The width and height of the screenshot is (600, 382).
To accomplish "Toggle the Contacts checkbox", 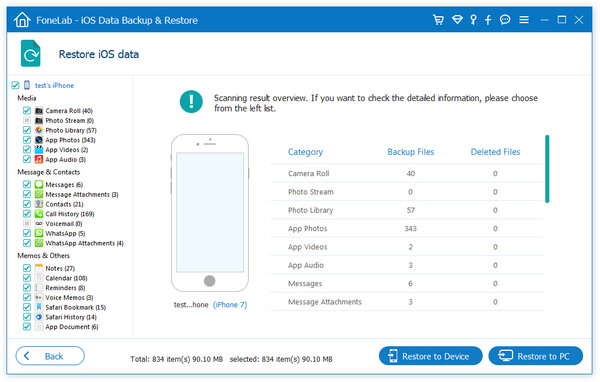I will click(x=27, y=204).
